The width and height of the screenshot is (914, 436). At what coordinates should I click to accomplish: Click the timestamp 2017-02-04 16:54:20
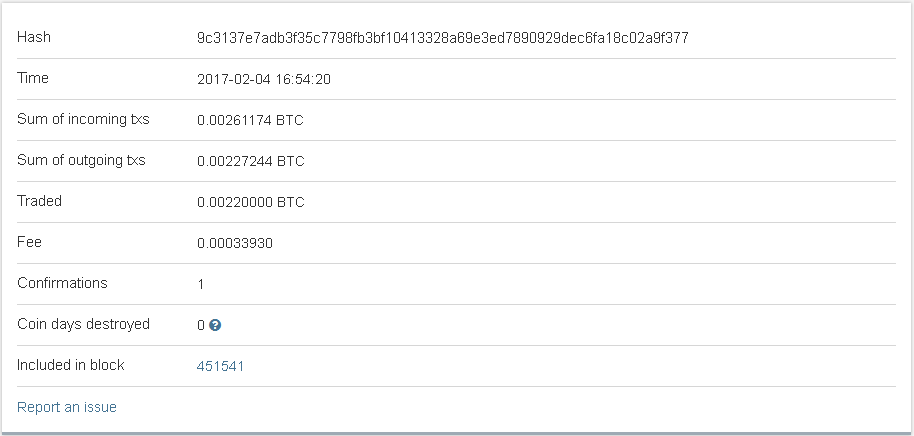point(264,79)
